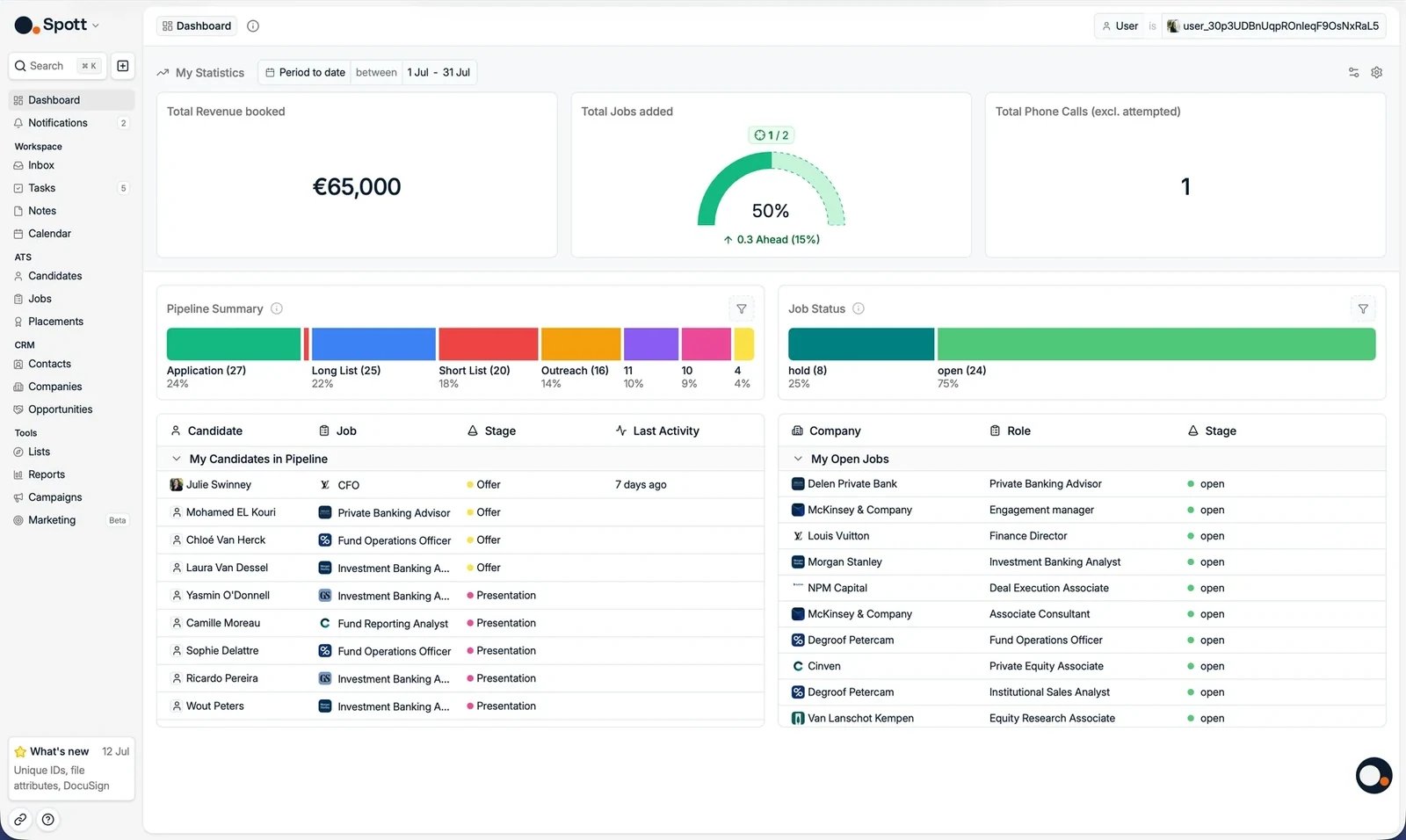Open the User filter field dropdown

coord(1120,26)
